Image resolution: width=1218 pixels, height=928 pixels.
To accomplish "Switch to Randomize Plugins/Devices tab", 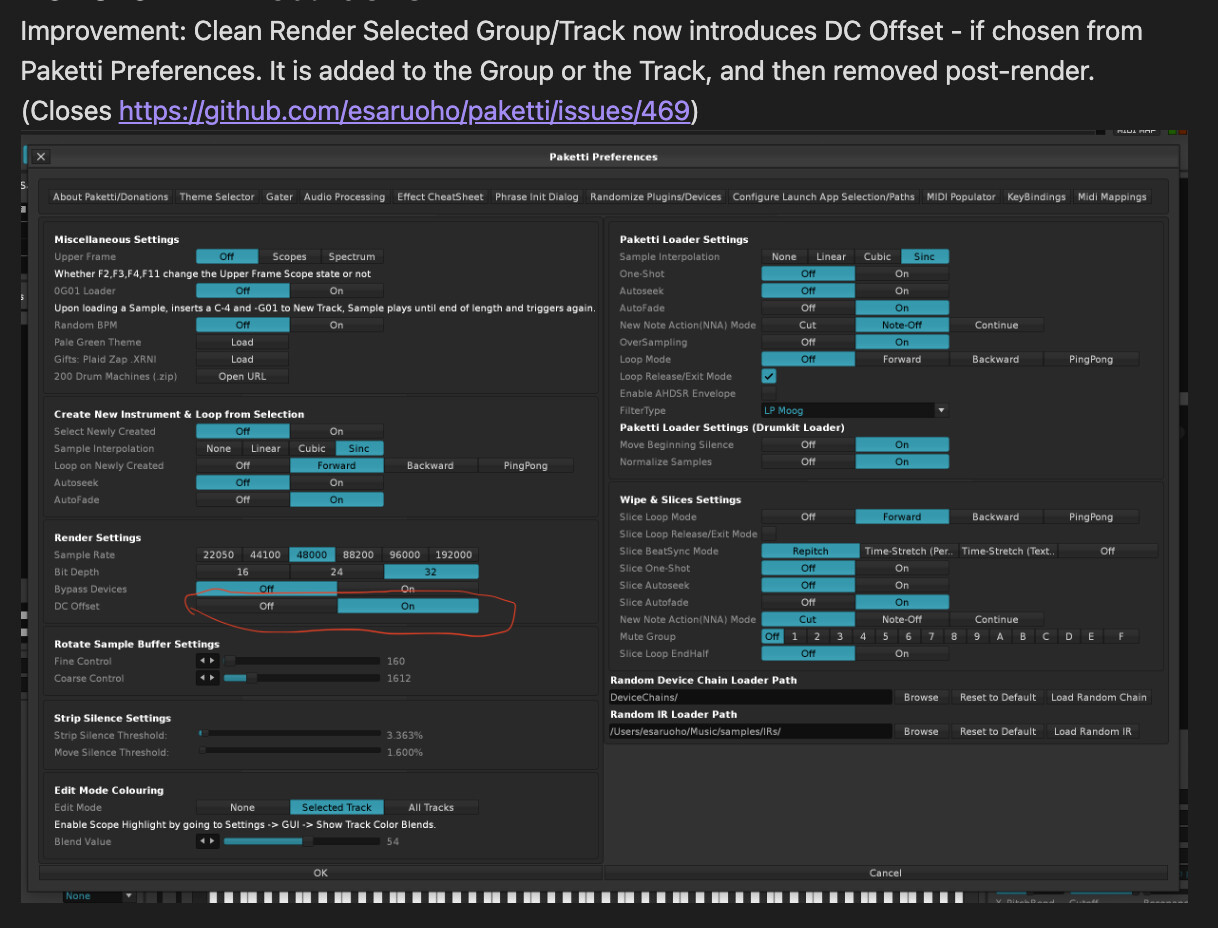I will point(656,197).
